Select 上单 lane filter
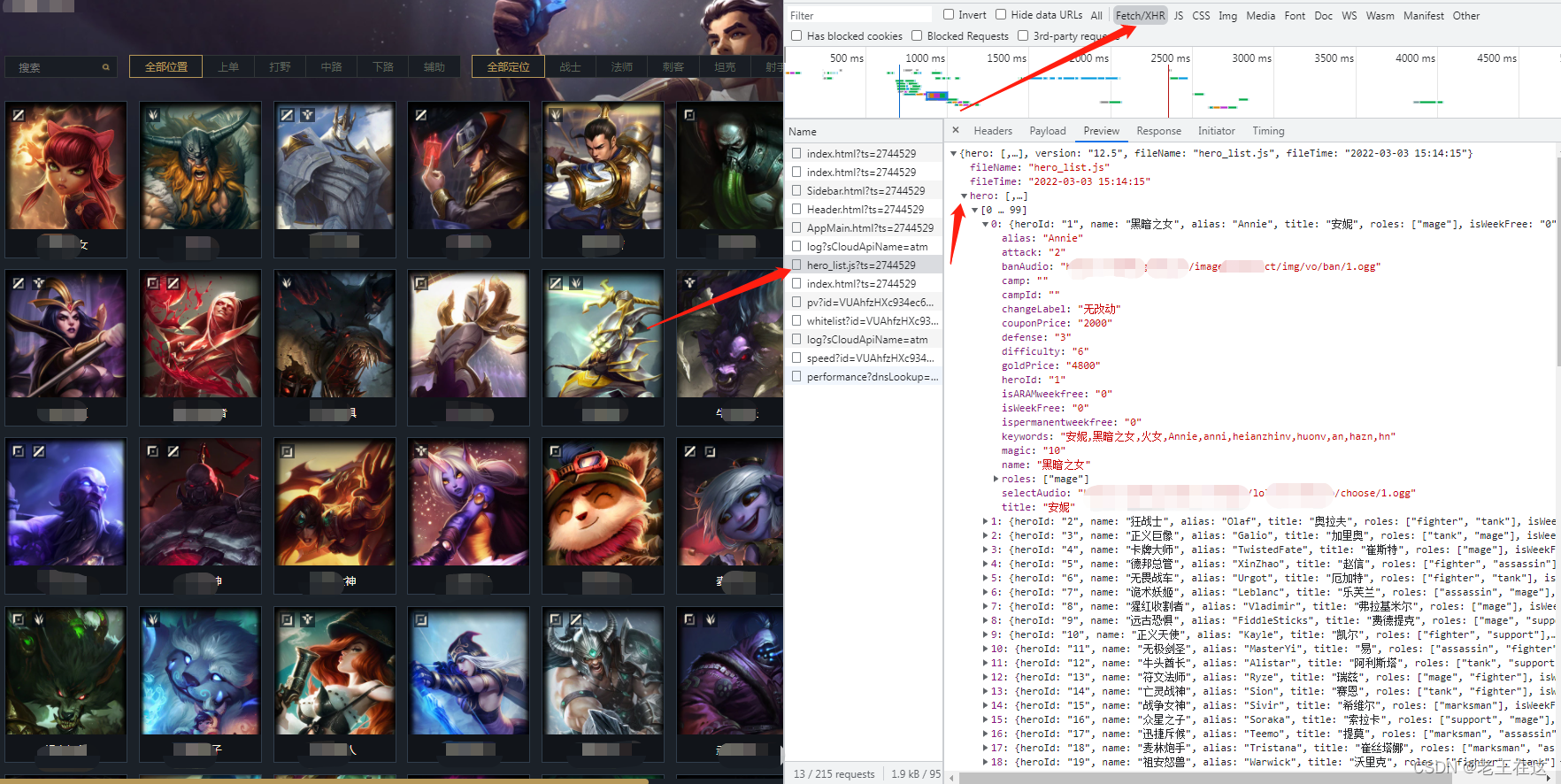Viewport: 1561px width, 784px height. (228, 66)
